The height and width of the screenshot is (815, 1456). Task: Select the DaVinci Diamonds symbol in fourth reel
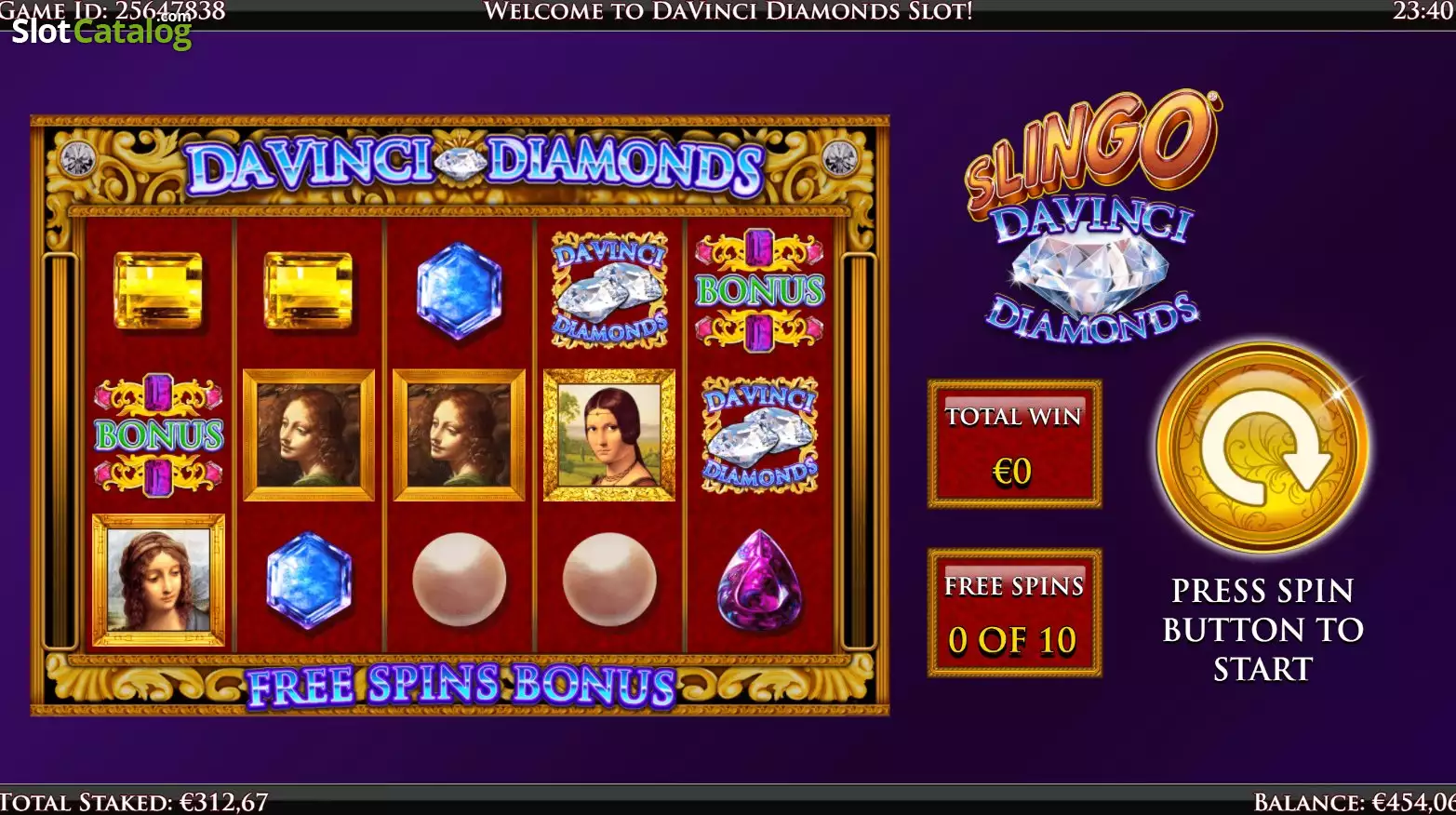609,290
